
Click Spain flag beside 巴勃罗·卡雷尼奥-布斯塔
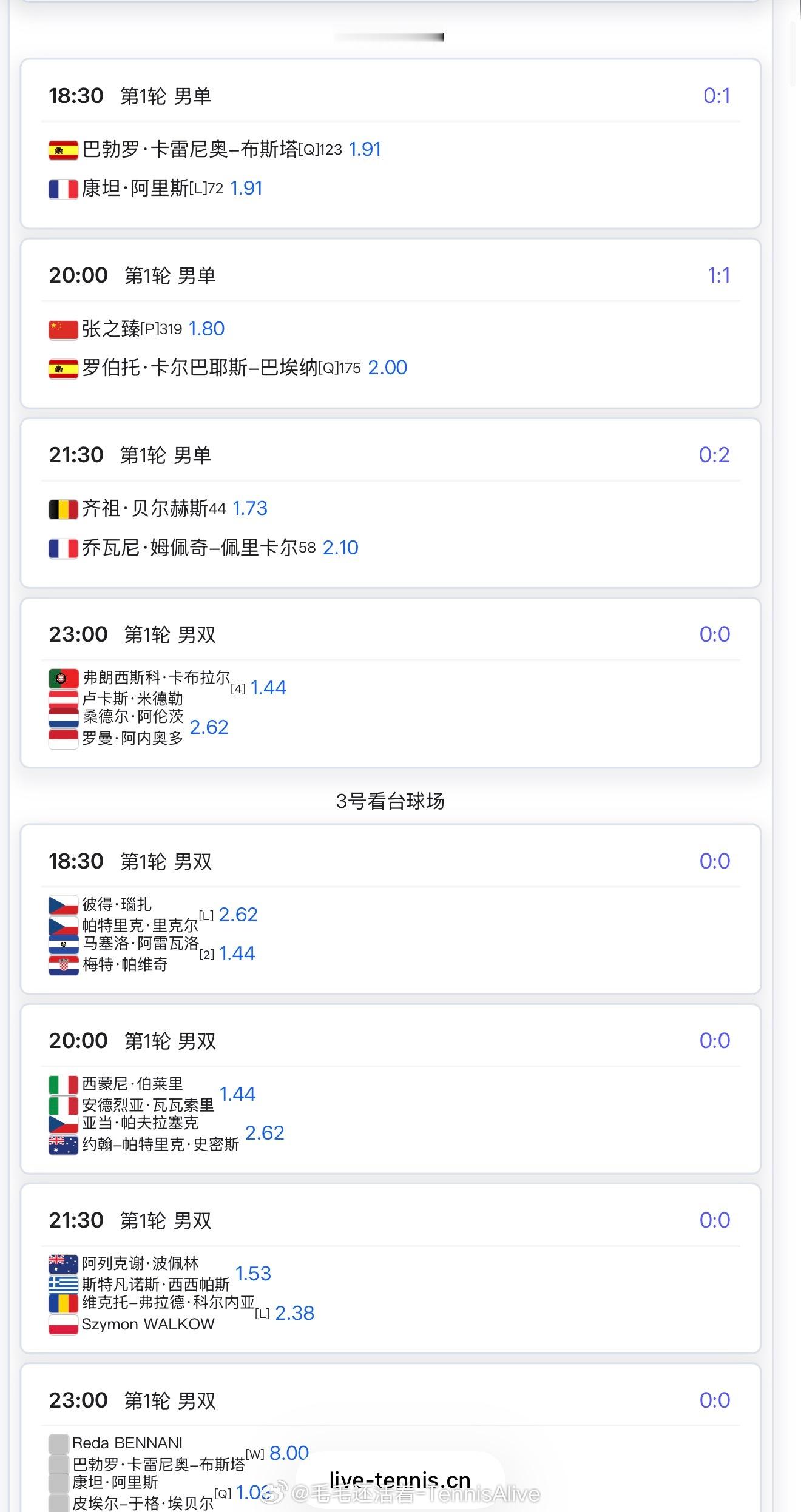coord(63,150)
